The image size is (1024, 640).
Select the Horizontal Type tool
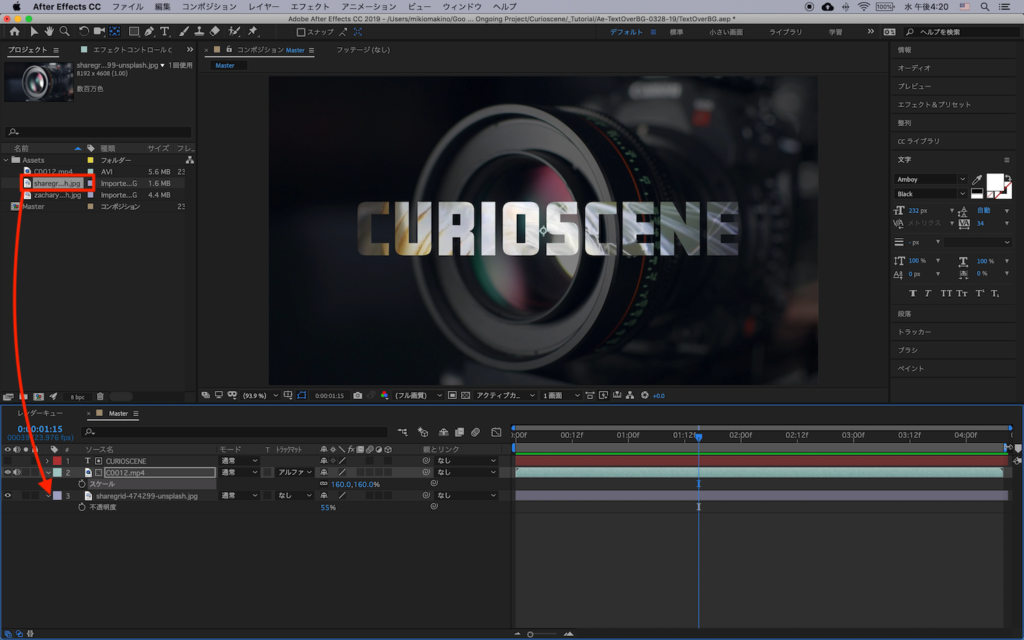pyautogui.click(x=165, y=32)
